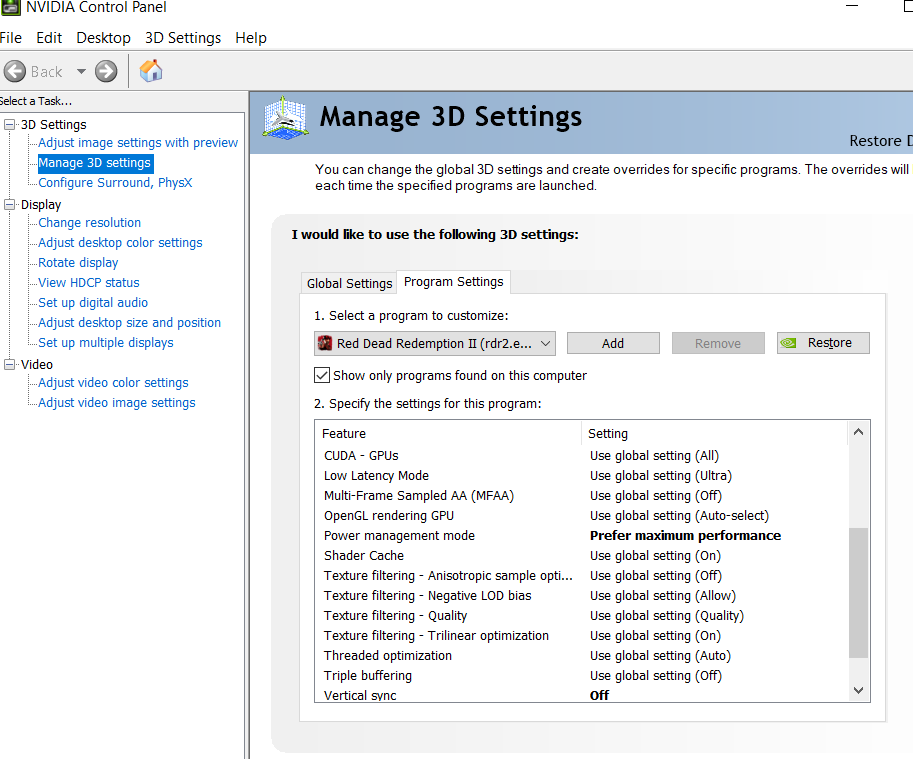Collapse the Video tree node
Image resolution: width=913 pixels, height=759 pixels.
coord(9,364)
